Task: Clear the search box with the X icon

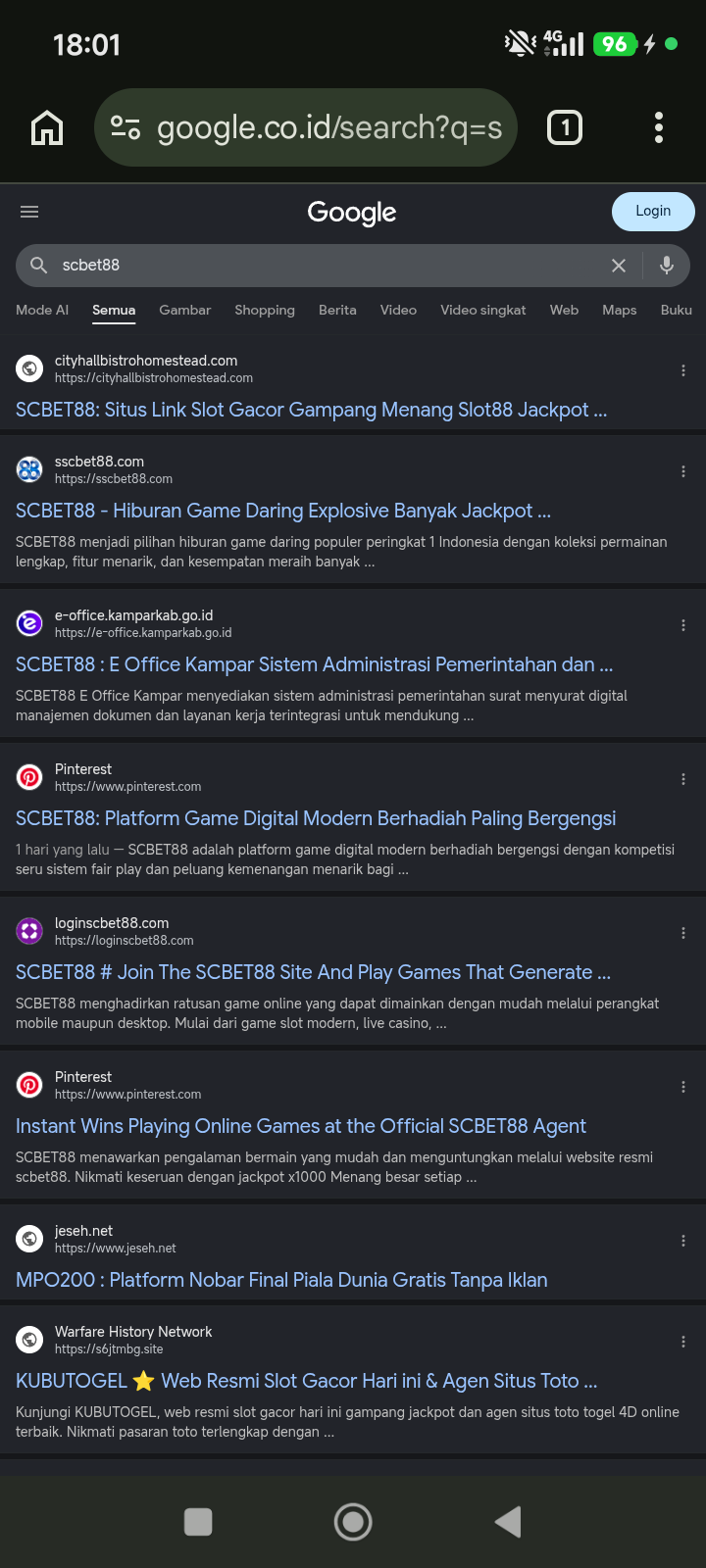Action: coord(619,266)
